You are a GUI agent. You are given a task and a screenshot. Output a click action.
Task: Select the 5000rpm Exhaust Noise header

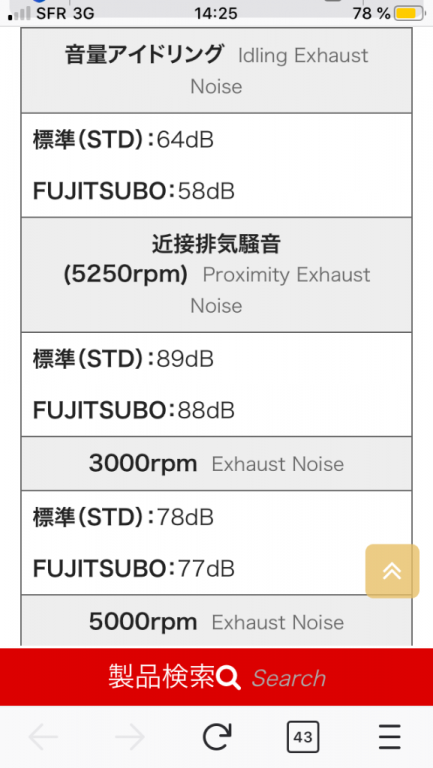(x=216, y=622)
